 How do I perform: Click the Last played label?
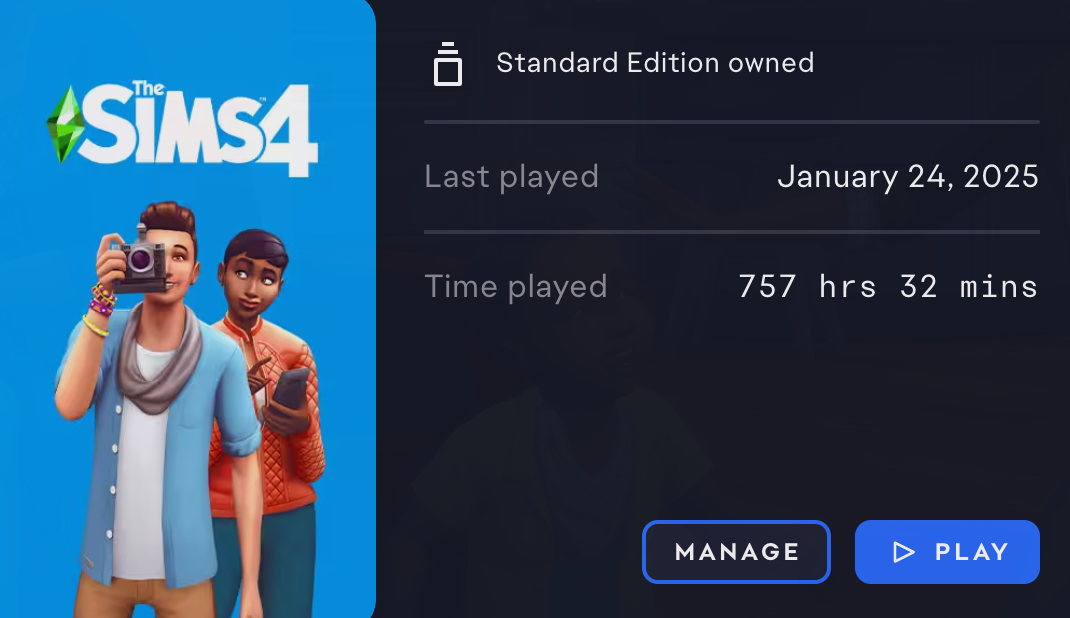click(511, 177)
